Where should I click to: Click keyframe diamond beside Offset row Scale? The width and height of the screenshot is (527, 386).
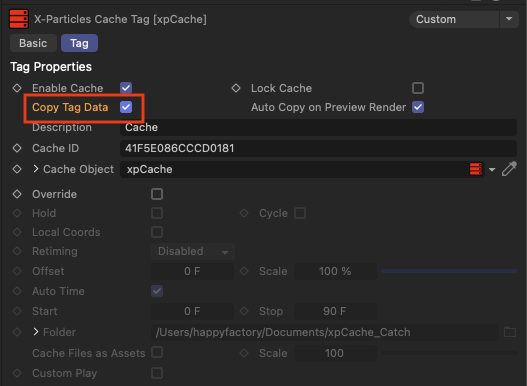244,271
